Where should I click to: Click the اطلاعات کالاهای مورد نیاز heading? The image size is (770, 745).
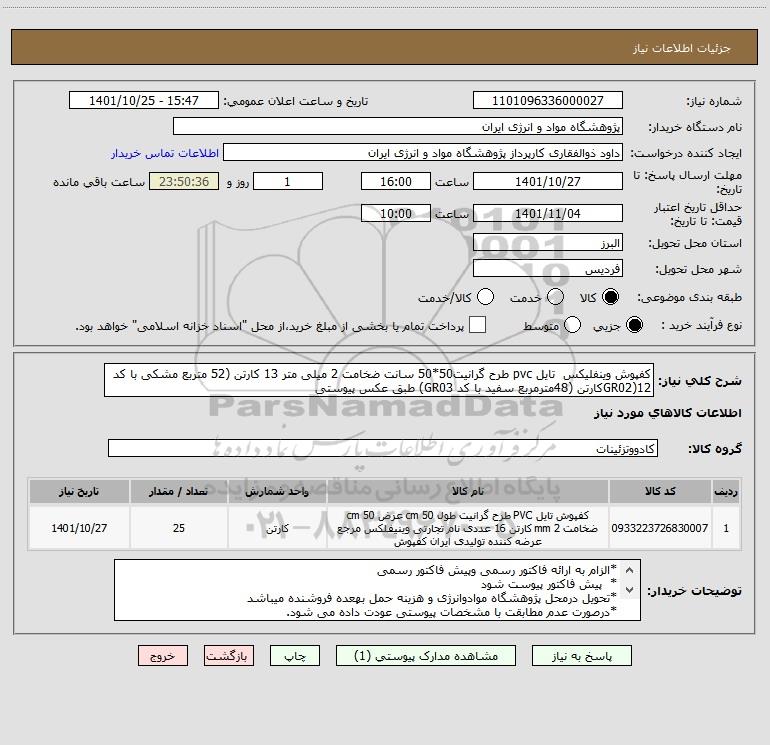(667, 413)
